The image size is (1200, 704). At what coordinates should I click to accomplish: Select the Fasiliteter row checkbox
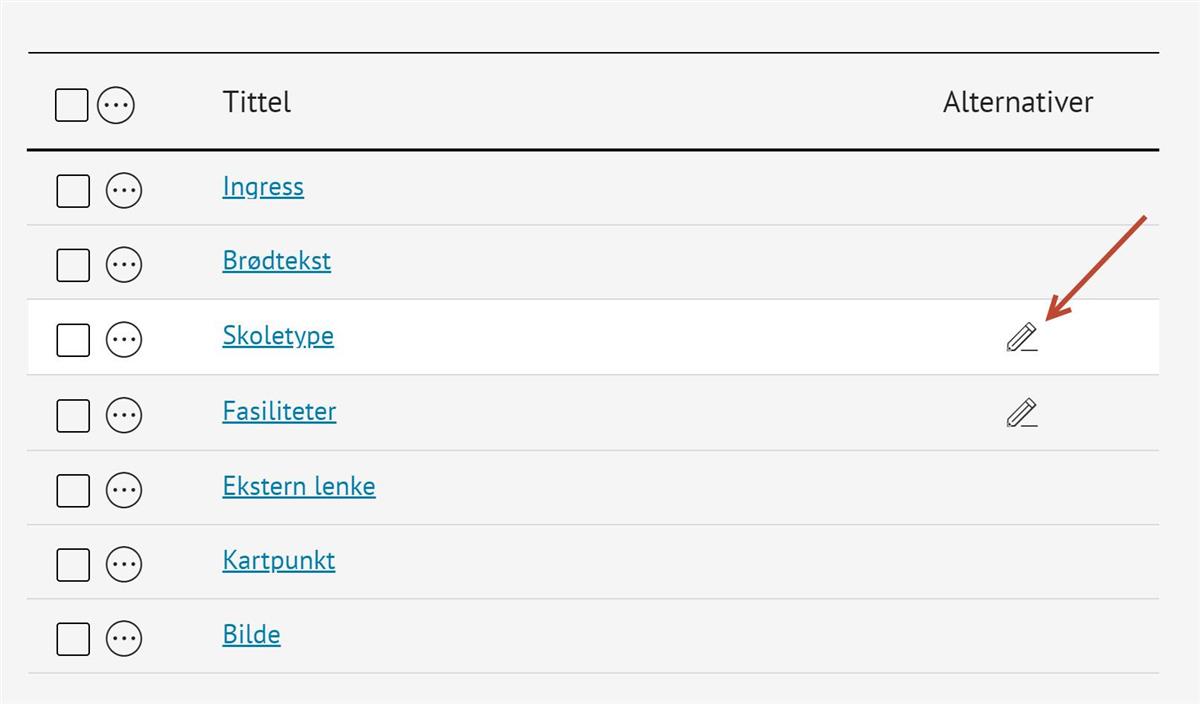coord(73,414)
